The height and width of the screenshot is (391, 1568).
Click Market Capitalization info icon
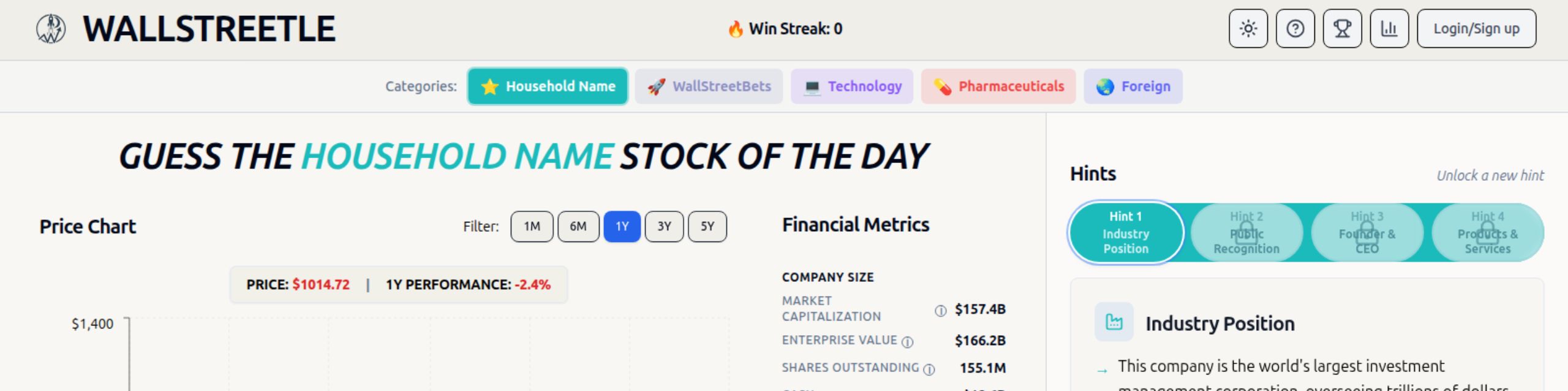[x=940, y=311]
